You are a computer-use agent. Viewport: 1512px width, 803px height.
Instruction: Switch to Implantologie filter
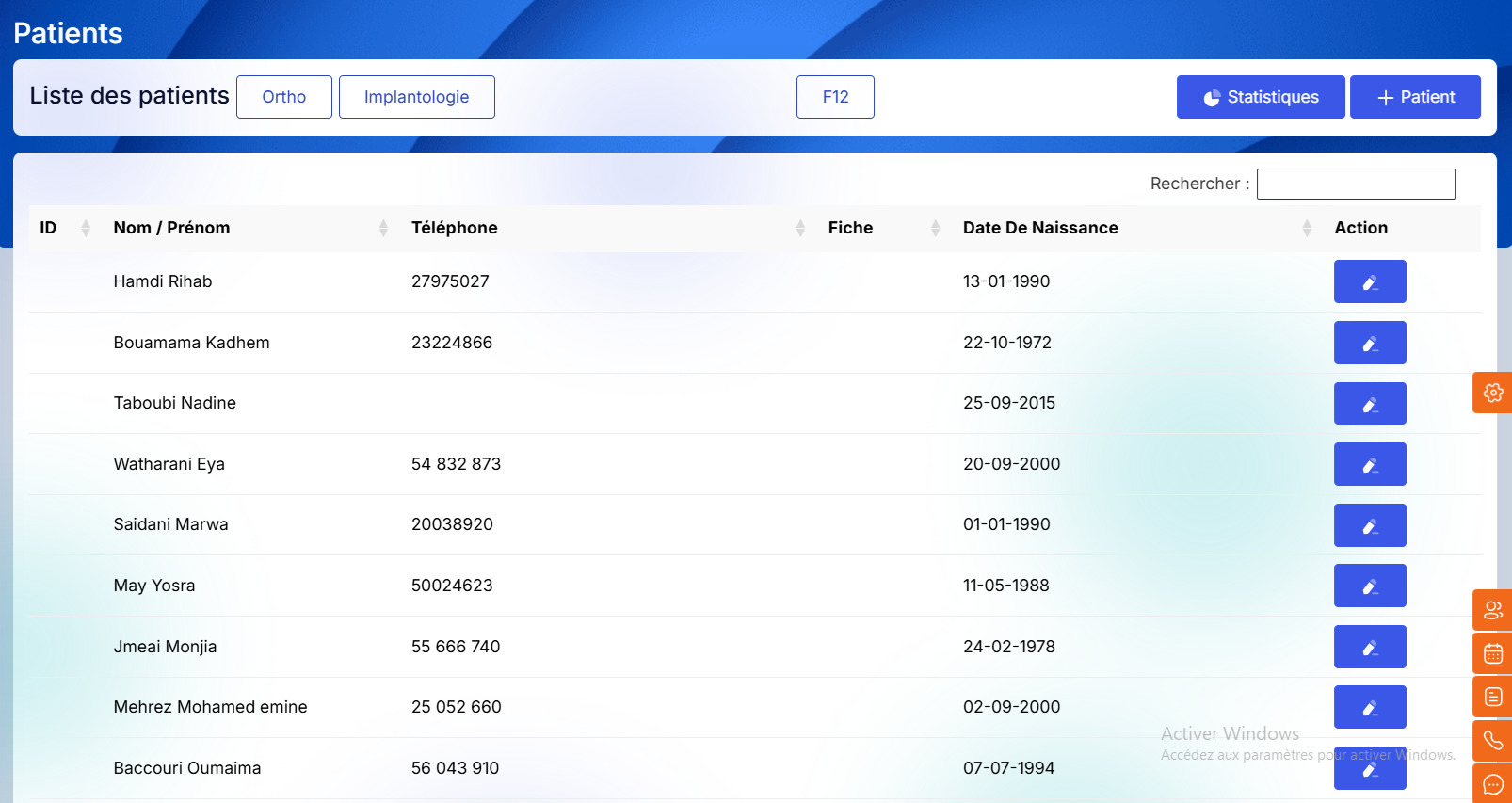(x=416, y=97)
